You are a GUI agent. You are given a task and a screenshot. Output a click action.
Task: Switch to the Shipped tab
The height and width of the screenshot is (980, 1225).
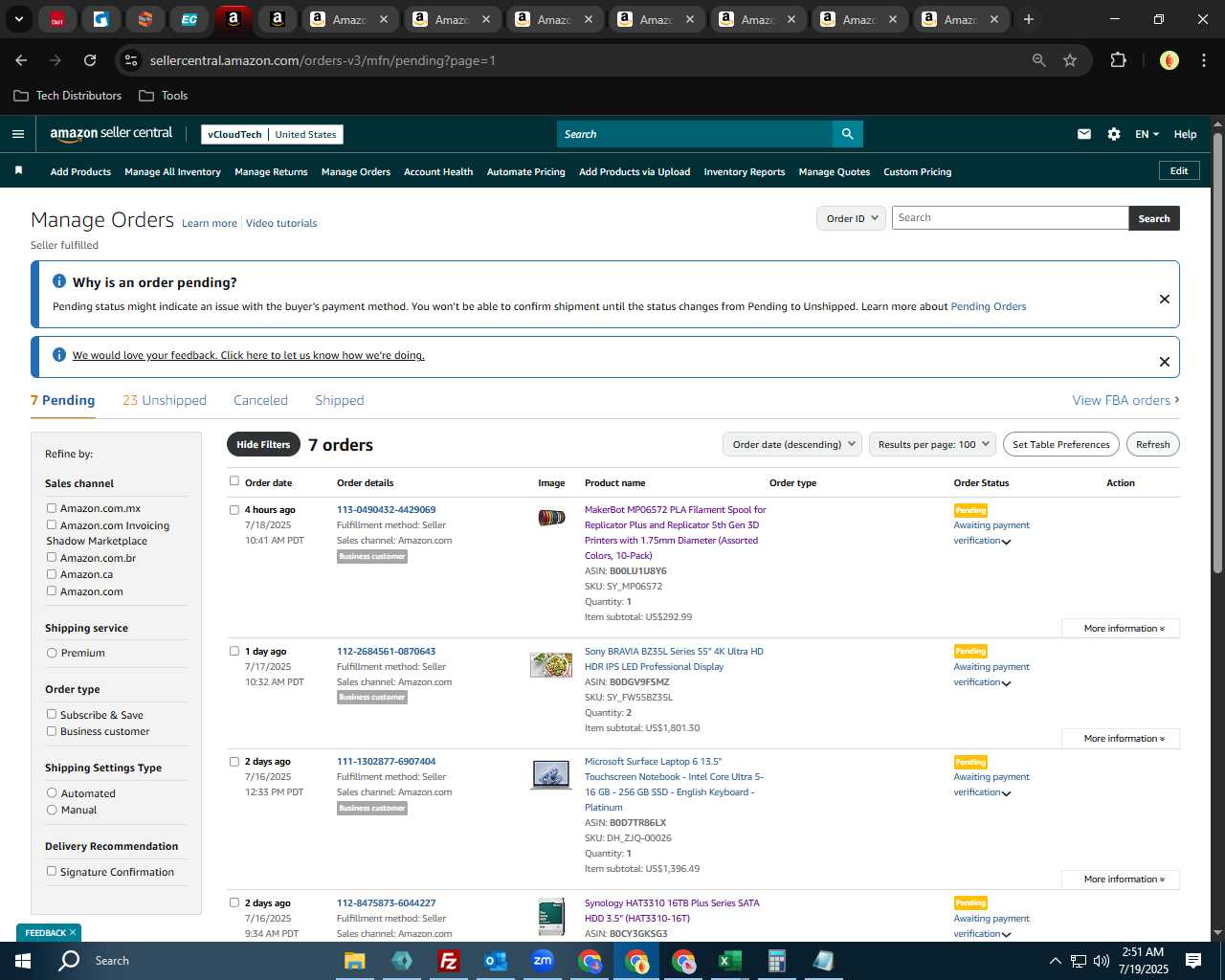click(340, 400)
